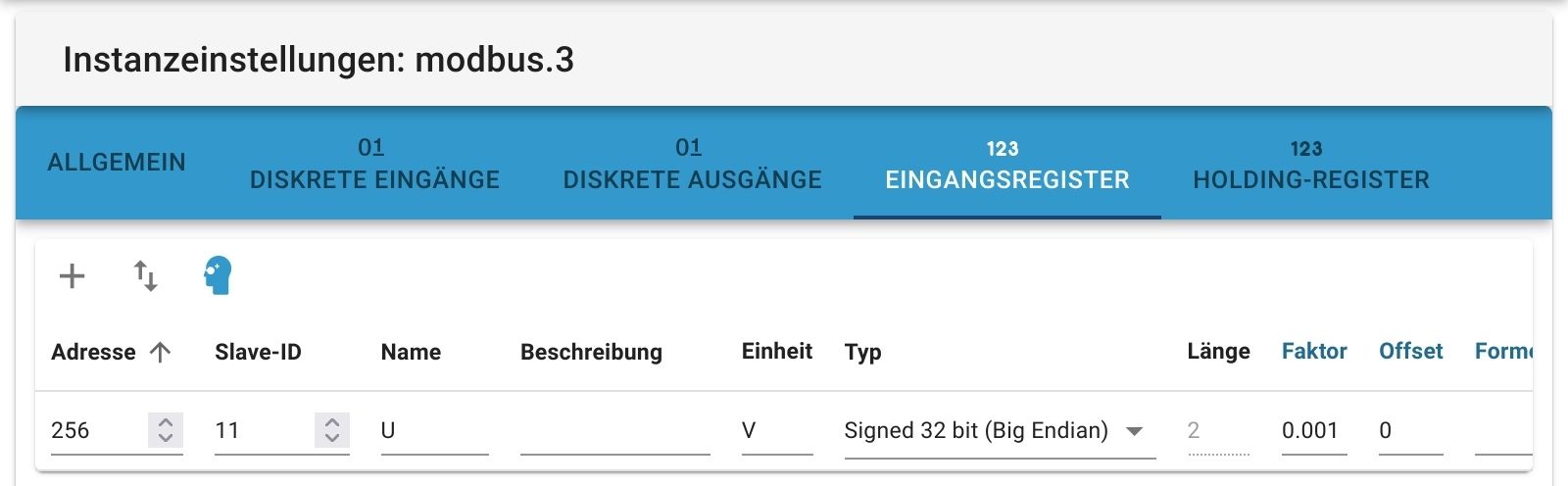This screenshot has height=486, width=1568.
Task: Click the Adresse field showing 256
Action: pos(96,431)
